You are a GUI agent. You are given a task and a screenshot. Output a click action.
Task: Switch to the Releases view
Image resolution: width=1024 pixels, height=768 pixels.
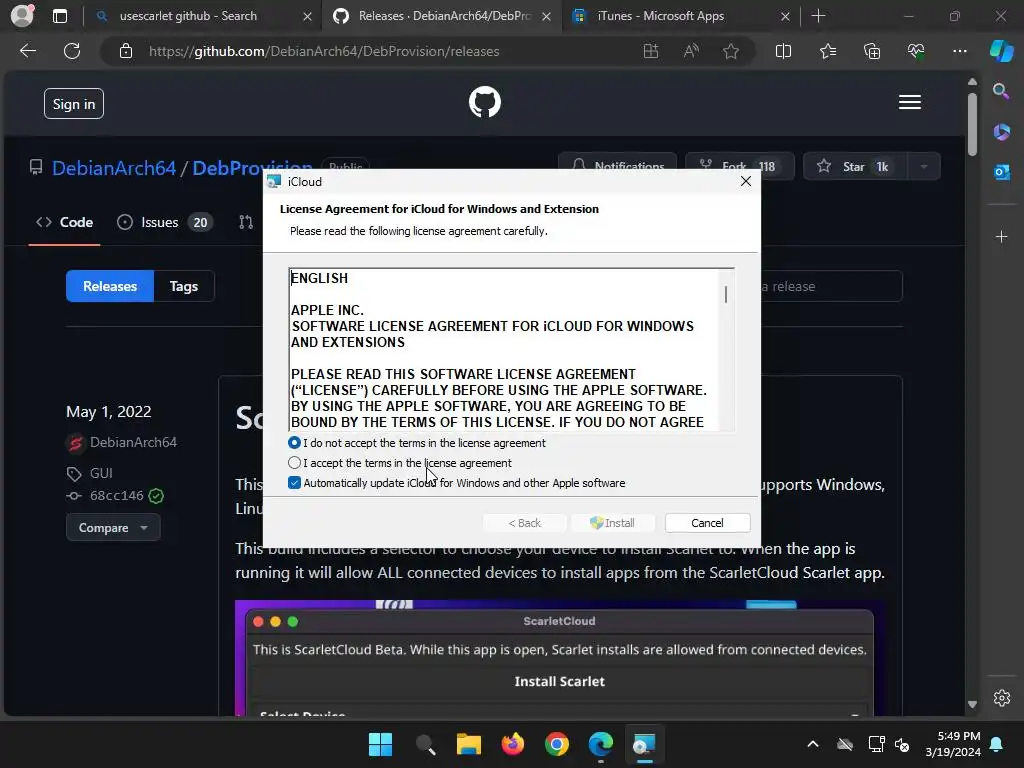pos(110,286)
